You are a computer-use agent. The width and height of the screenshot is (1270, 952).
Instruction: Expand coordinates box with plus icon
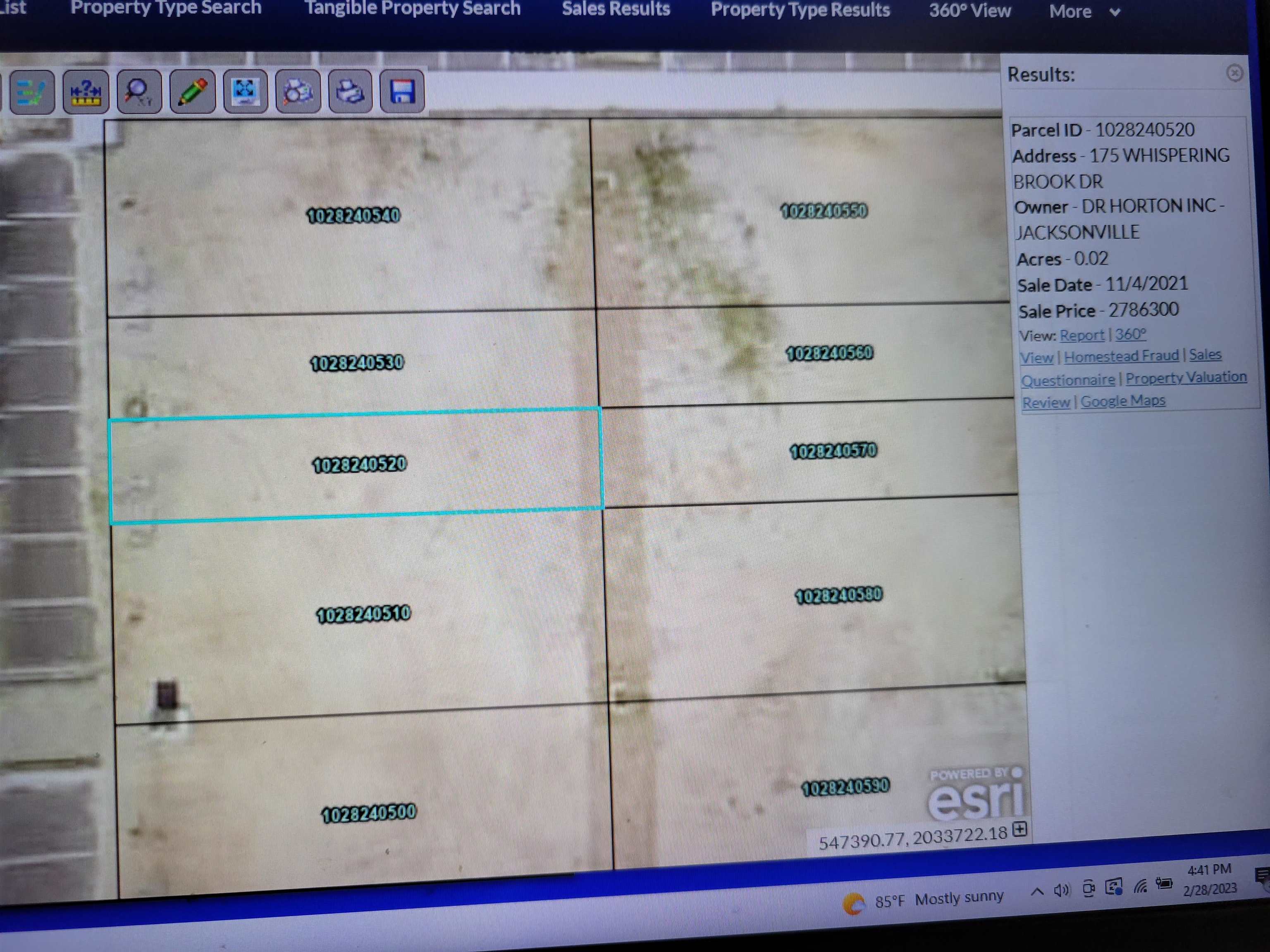pos(1019,829)
